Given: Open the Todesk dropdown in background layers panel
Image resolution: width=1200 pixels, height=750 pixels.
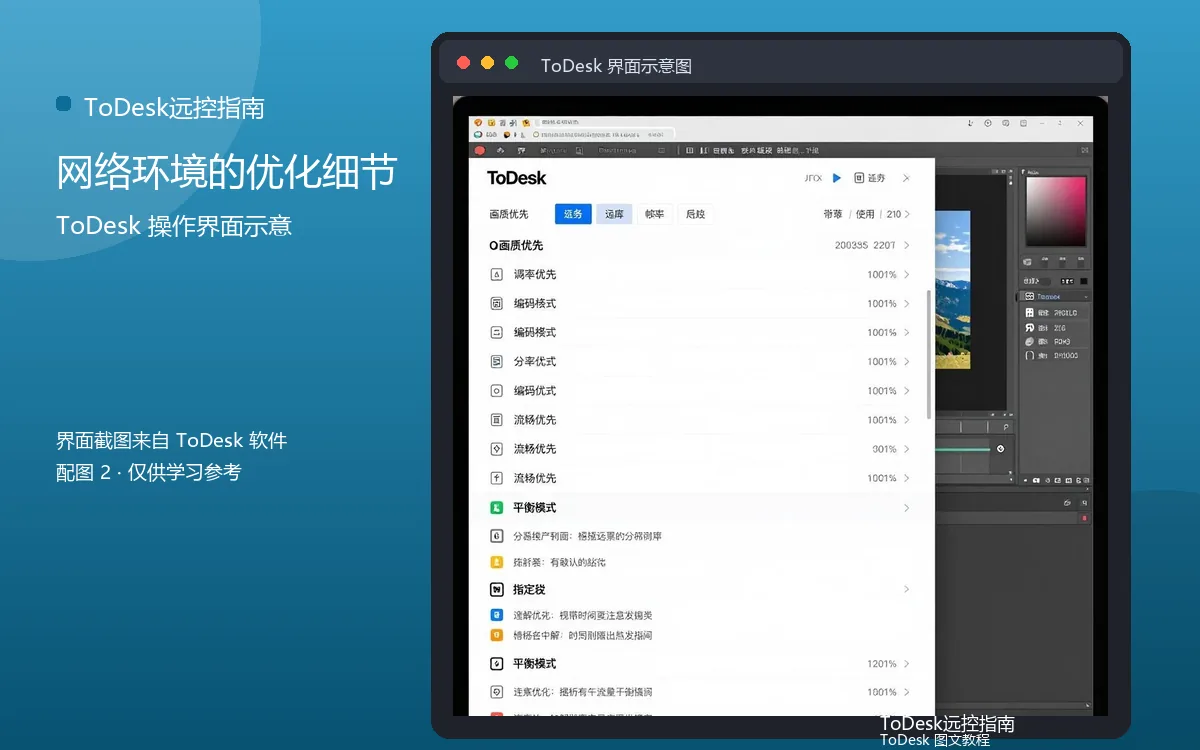Looking at the screenshot, I should (1055, 297).
